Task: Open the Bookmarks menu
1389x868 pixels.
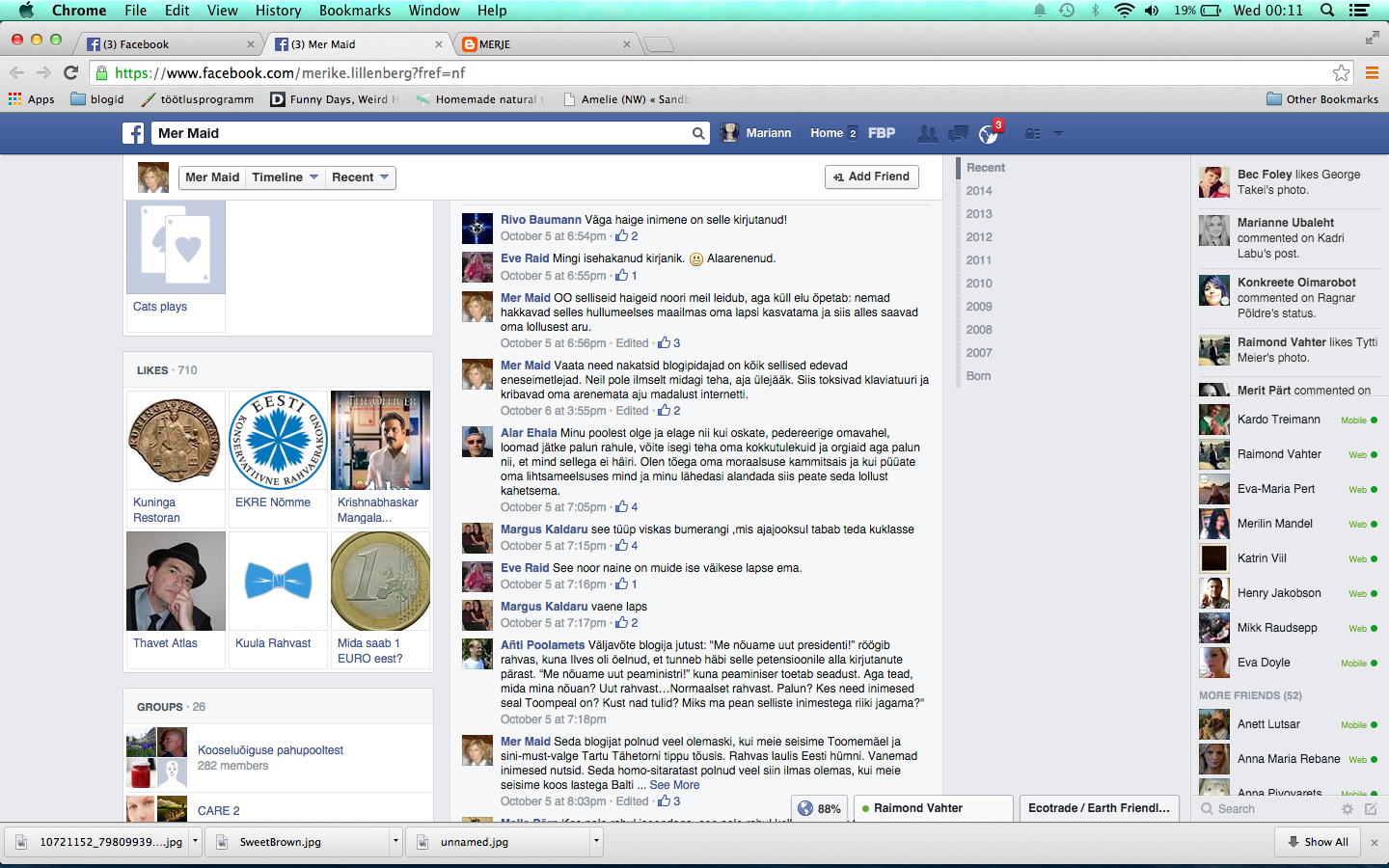Action: coord(355,11)
